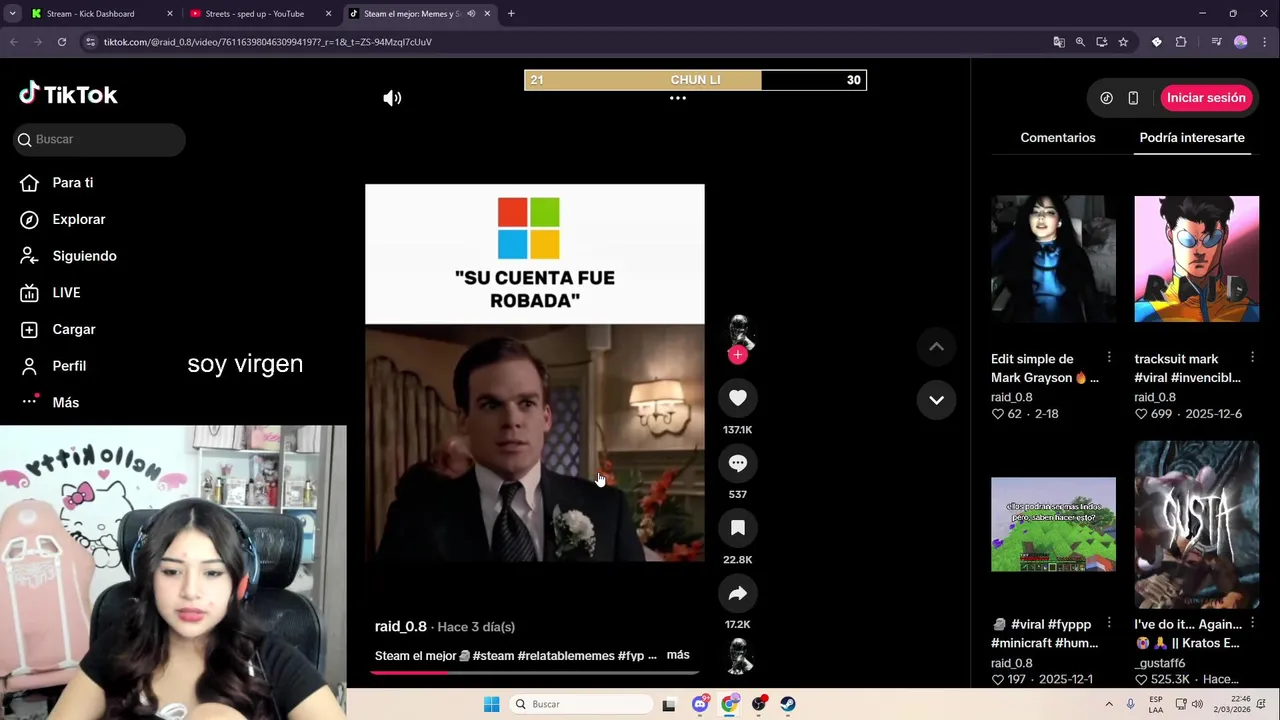
Task: Share the video with the arrow icon
Action: (738, 593)
